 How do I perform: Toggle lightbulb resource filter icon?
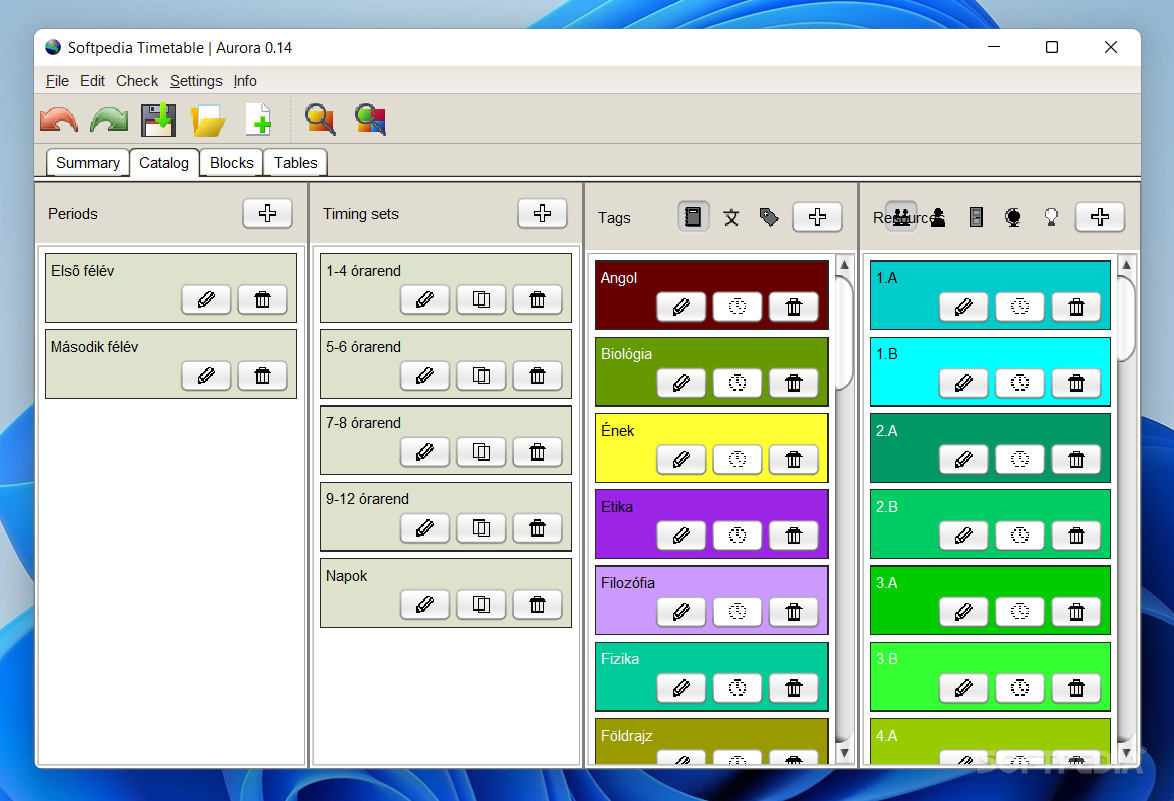click(1051, 217)
